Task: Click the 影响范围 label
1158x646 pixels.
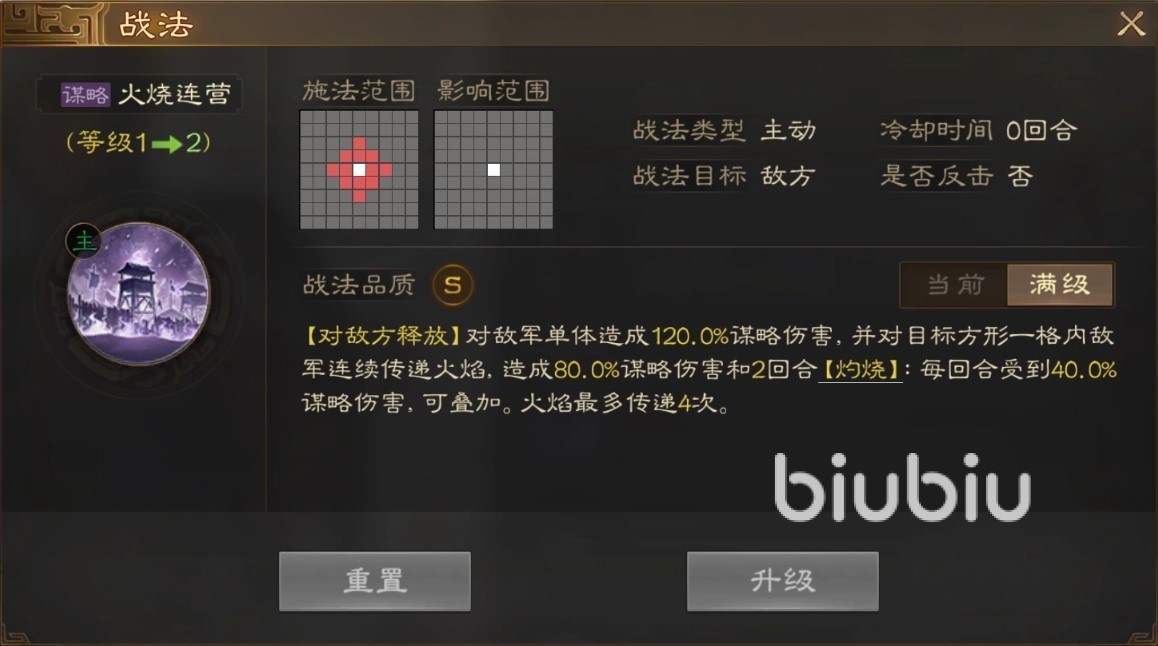Action: coord(493,91)
